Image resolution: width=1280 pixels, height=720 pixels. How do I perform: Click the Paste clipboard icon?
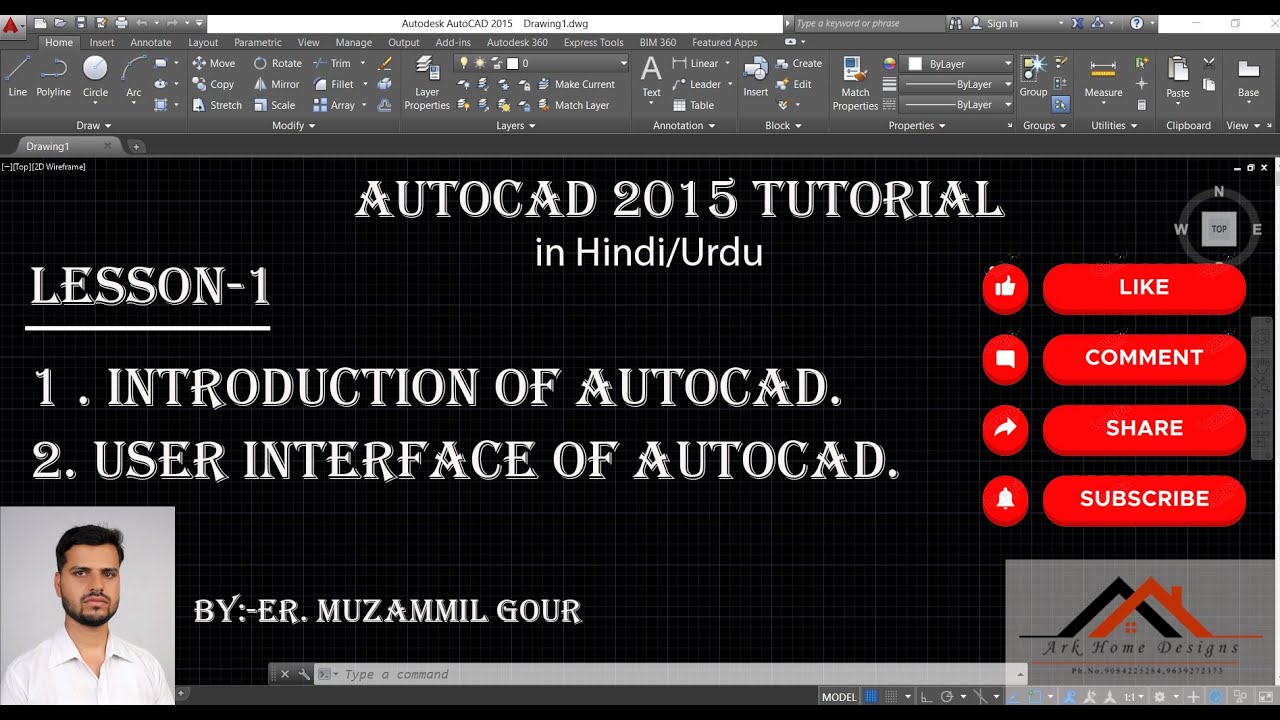click(x=1178, y=79)
